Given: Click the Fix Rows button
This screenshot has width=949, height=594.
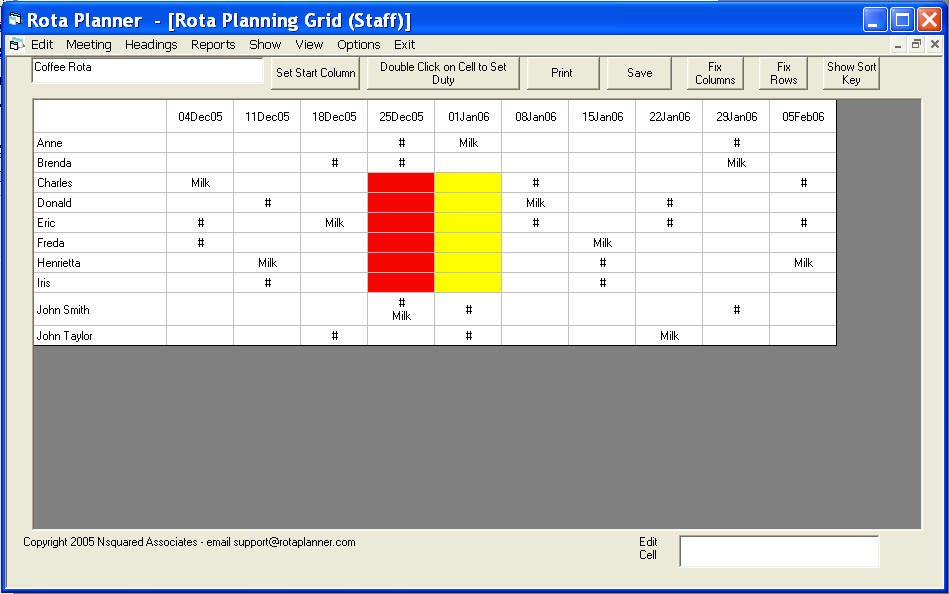Looking at the screenshot, I should pos(784,73).
